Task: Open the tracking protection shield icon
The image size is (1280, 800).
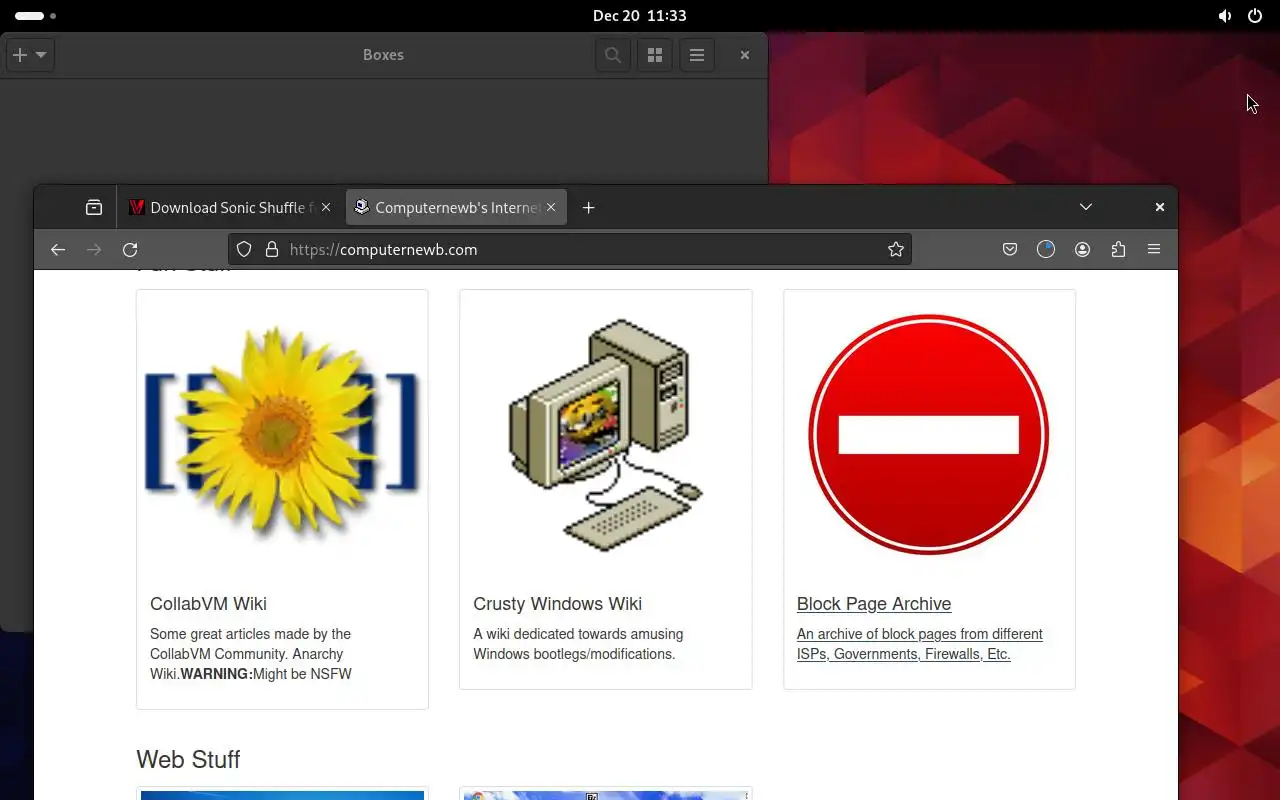Action: (244, 250)
